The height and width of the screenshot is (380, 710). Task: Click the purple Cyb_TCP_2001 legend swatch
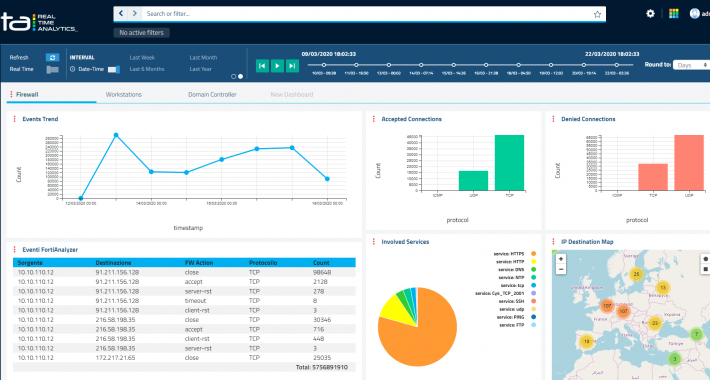pos(533,293)
